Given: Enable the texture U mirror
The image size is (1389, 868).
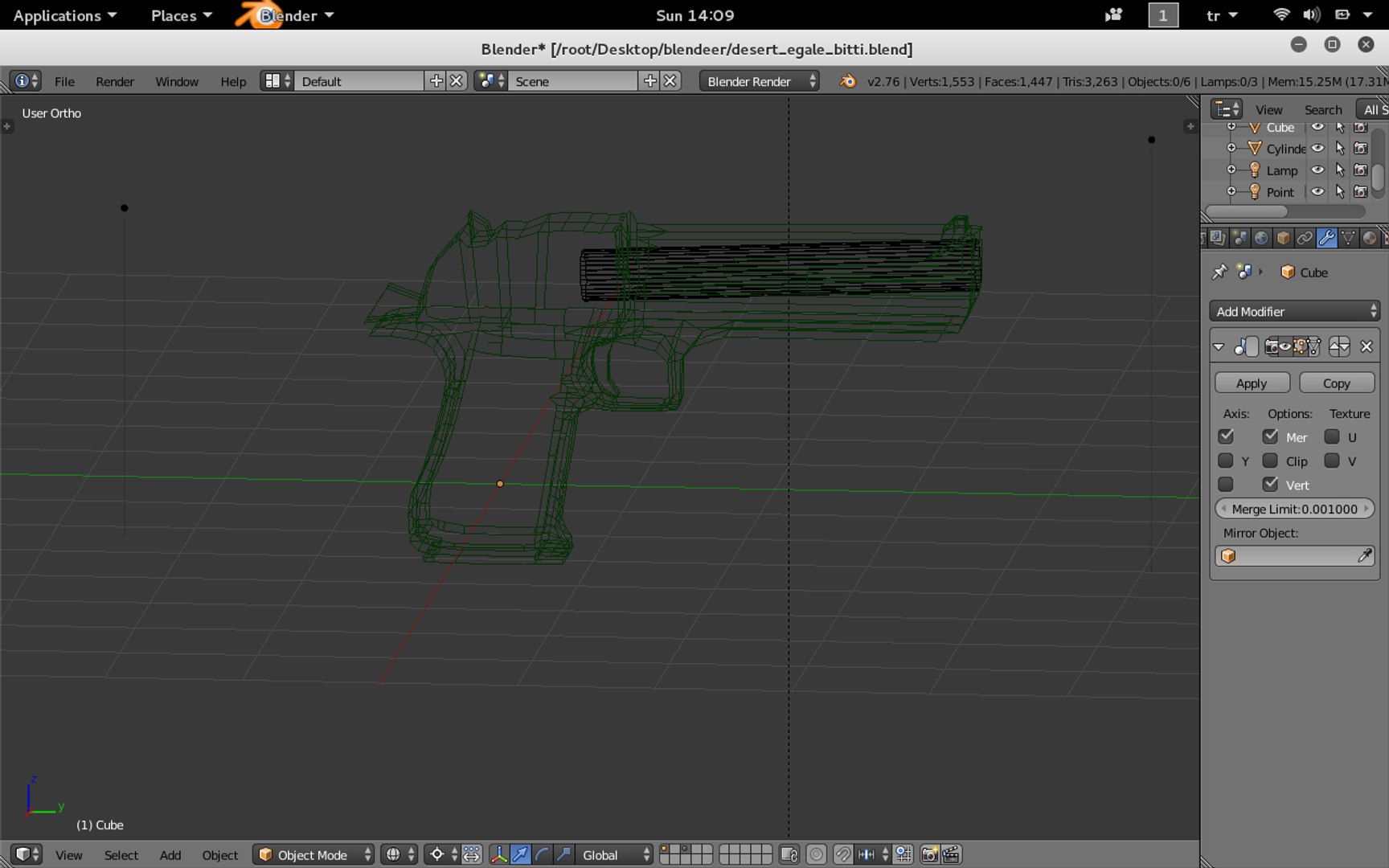Looking at the screenshot, I should 1332,436.
